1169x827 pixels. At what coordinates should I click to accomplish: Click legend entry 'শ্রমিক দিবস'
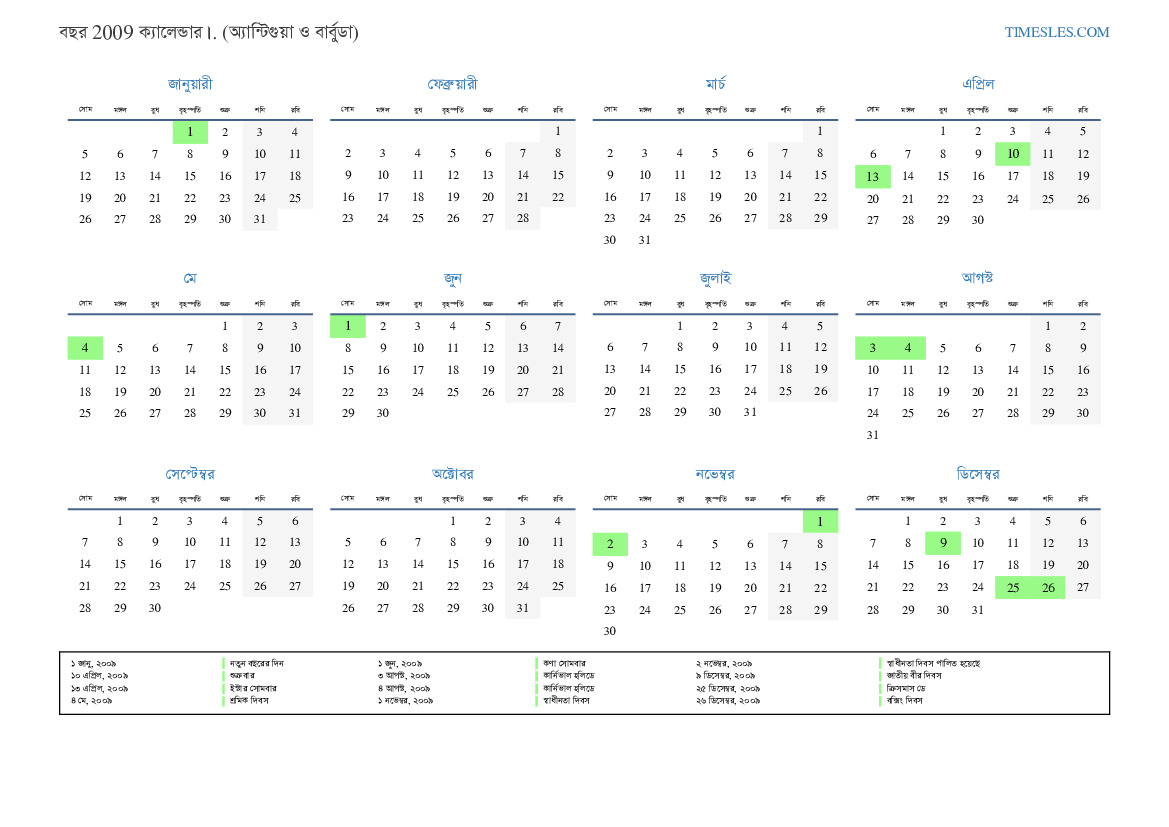click(x=249, y=700)
